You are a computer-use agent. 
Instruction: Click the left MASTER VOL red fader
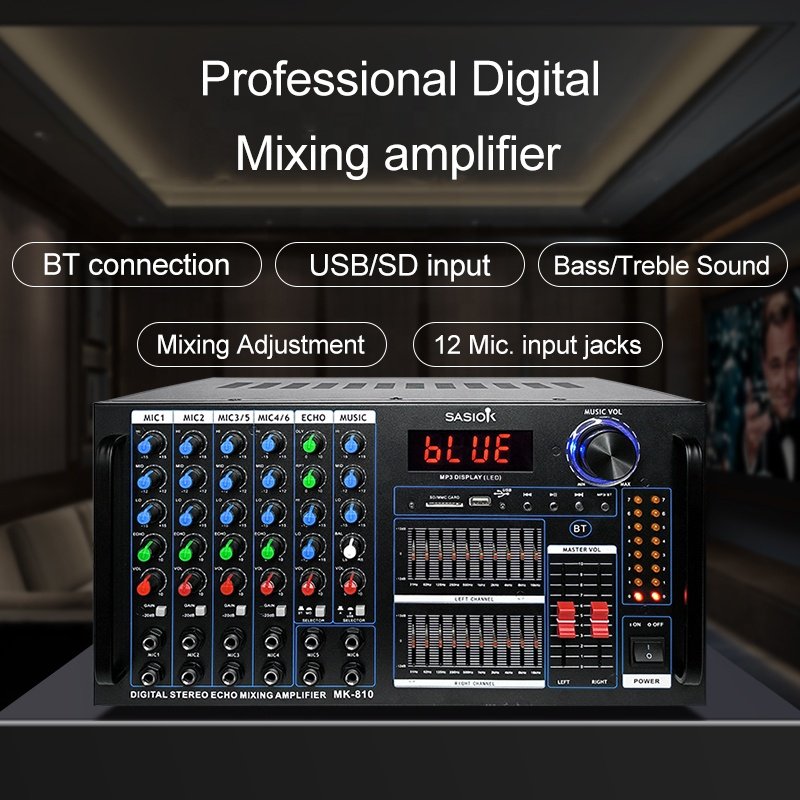(x=566, y=619)
